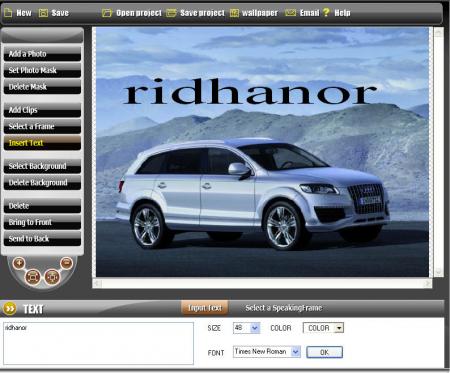
Task: Click the Audi car photo on canvas
Action: click(x=253, y=193)
